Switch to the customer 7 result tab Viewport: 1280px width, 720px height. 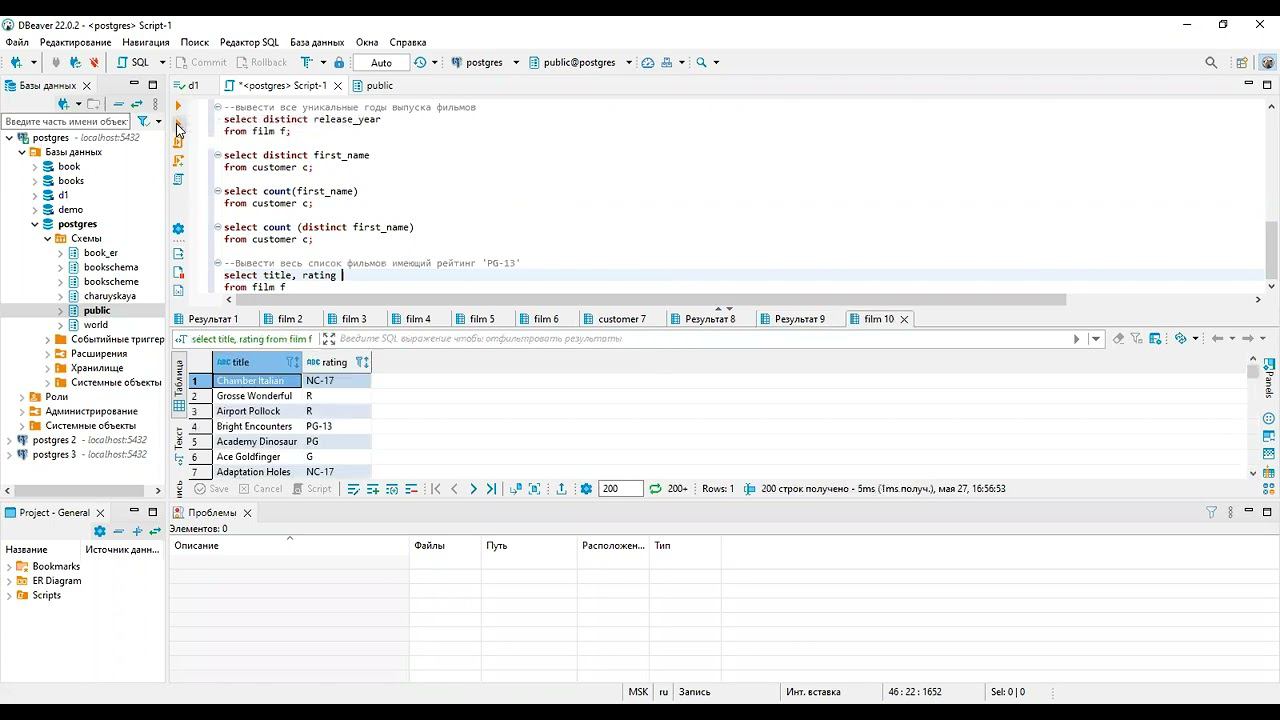point(614,319)
